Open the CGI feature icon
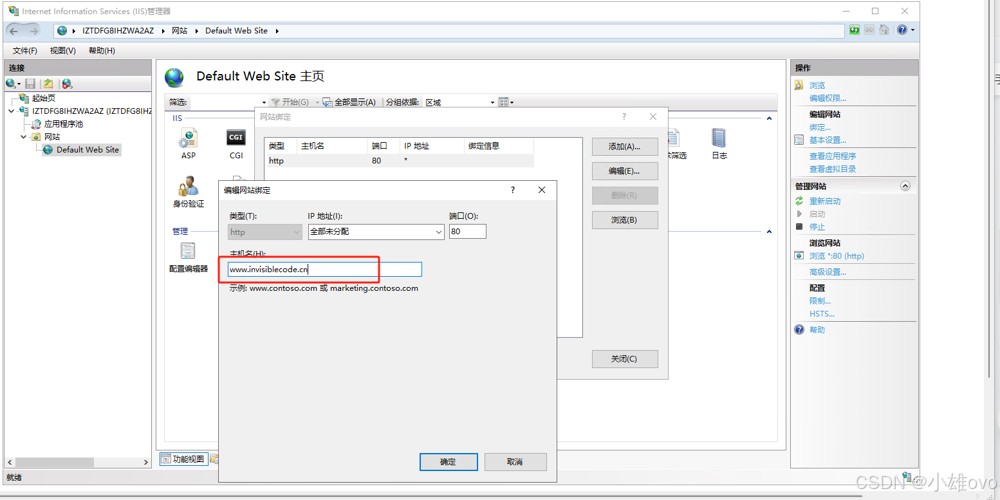Image resolution: width=1000 pixels, height=500 pixels. coord(236,140)
